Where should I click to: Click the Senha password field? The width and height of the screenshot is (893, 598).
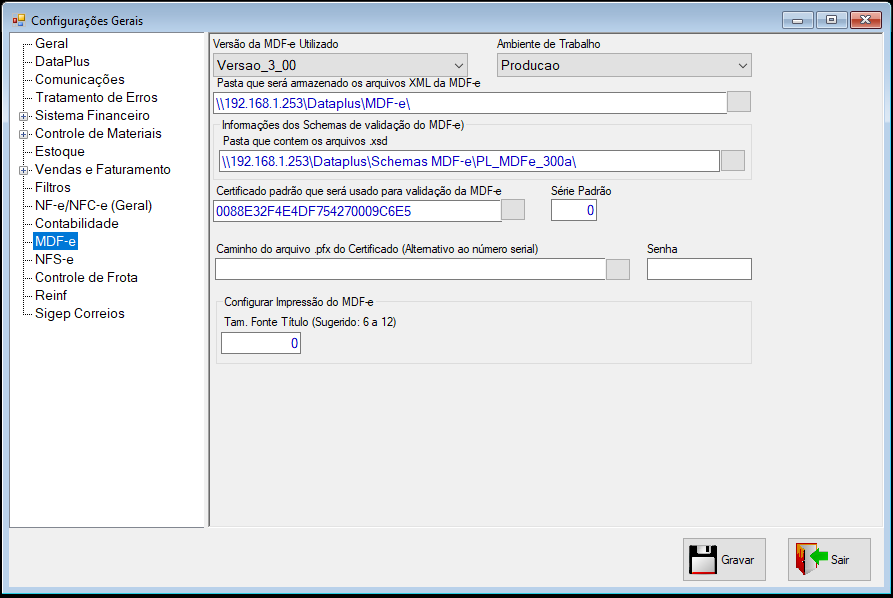pyautogui.click(x=699, y=269)
